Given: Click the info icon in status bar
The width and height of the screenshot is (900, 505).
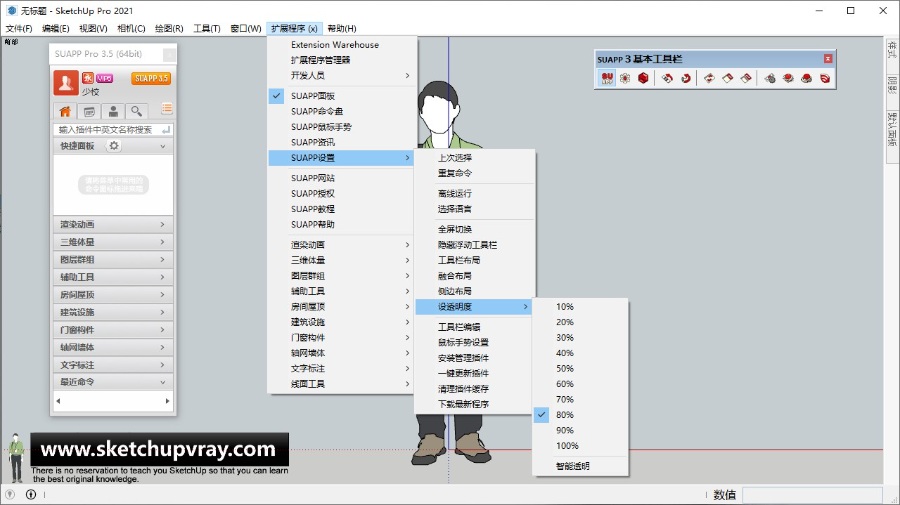Looking at the screenshot, I should coord(31,494).
